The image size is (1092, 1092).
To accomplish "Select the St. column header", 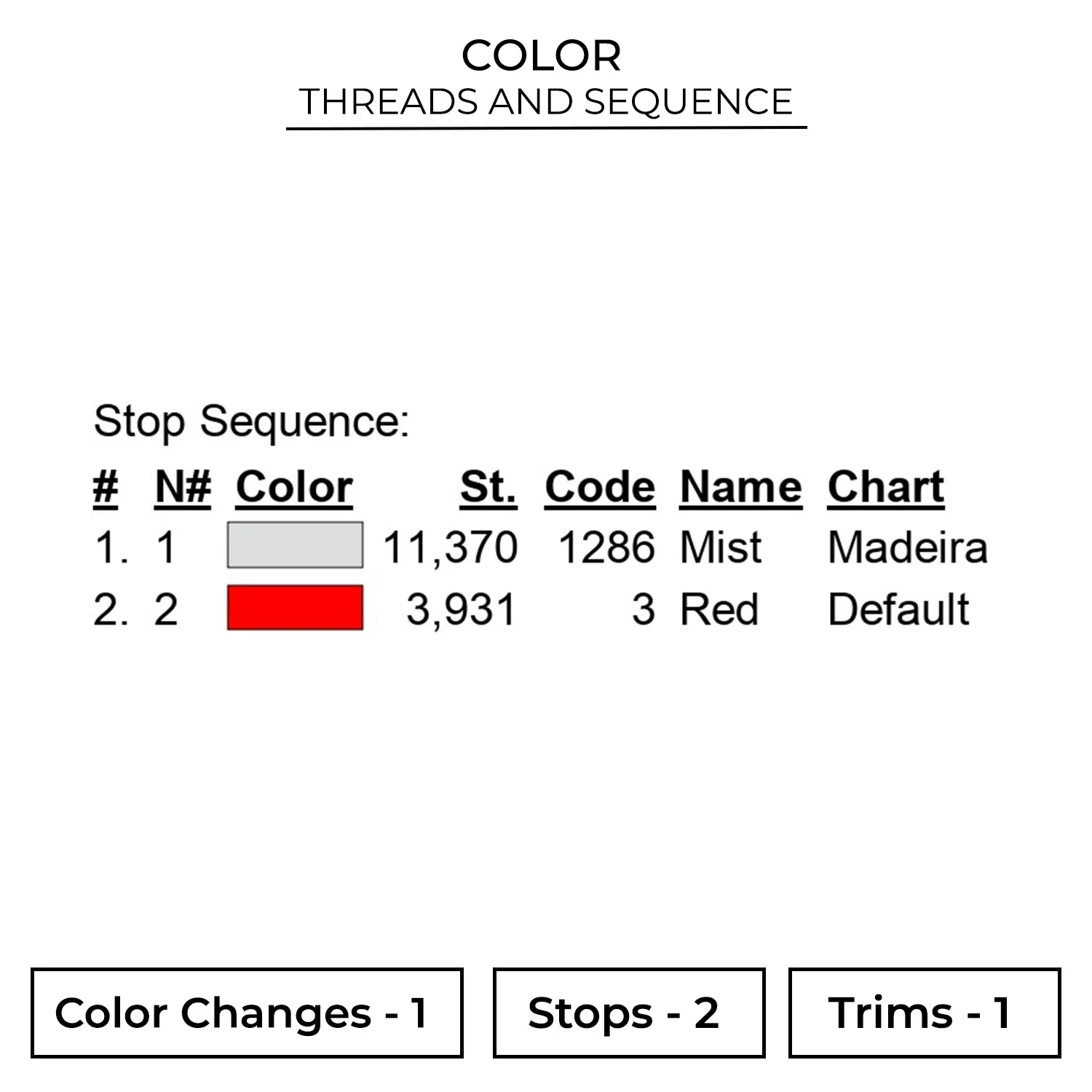I will (488, 486).
